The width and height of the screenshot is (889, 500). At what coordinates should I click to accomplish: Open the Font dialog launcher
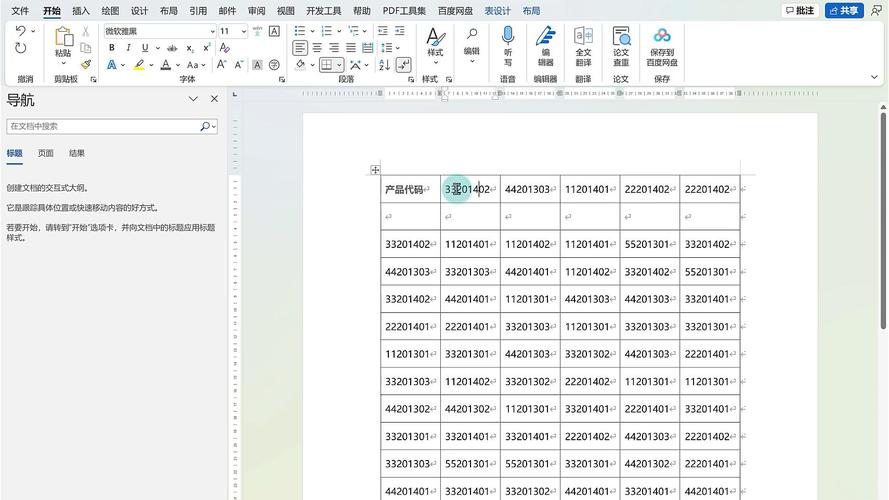pyautogui.click(x=282, y=80)
